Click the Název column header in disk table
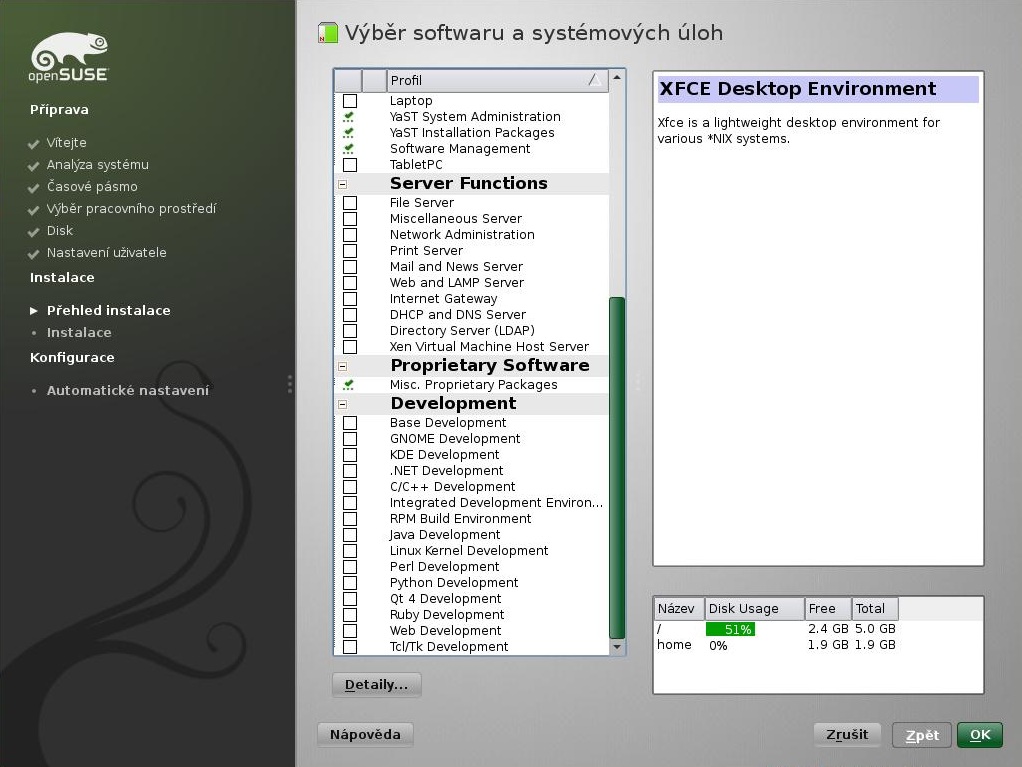Viewport: 1022px width, 767px height. click(679, 609)
